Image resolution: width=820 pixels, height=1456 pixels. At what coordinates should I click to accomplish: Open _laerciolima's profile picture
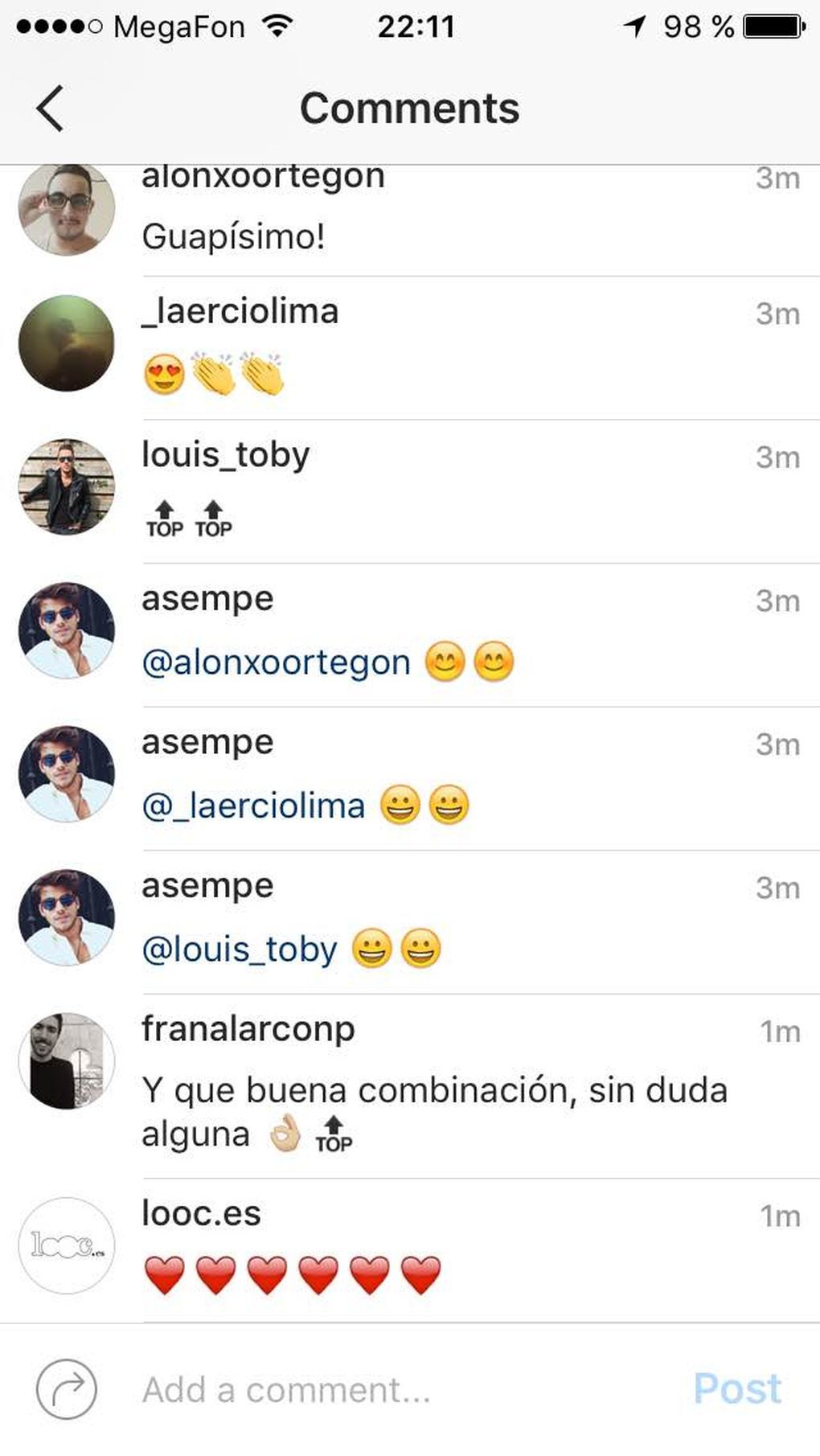[x=67, y=343]
